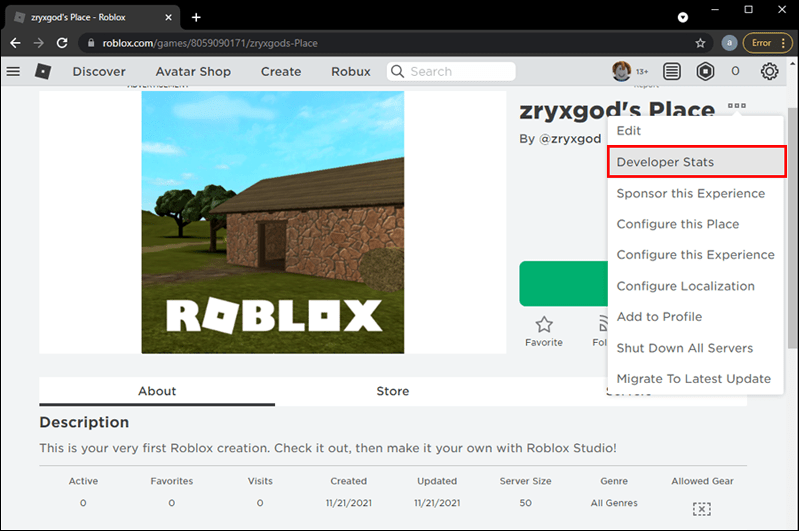Viewport: 799px width, 531px height.
Task: Click the green Play button
Action: tap(564, 284)
